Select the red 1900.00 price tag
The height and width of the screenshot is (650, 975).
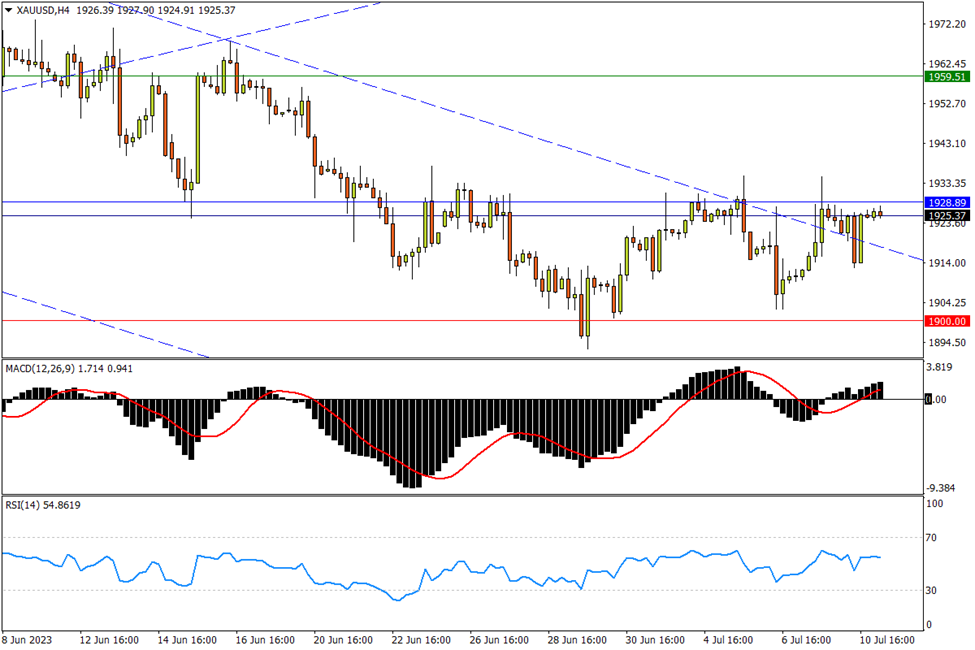pyautogui.click(x=946, y=321)
